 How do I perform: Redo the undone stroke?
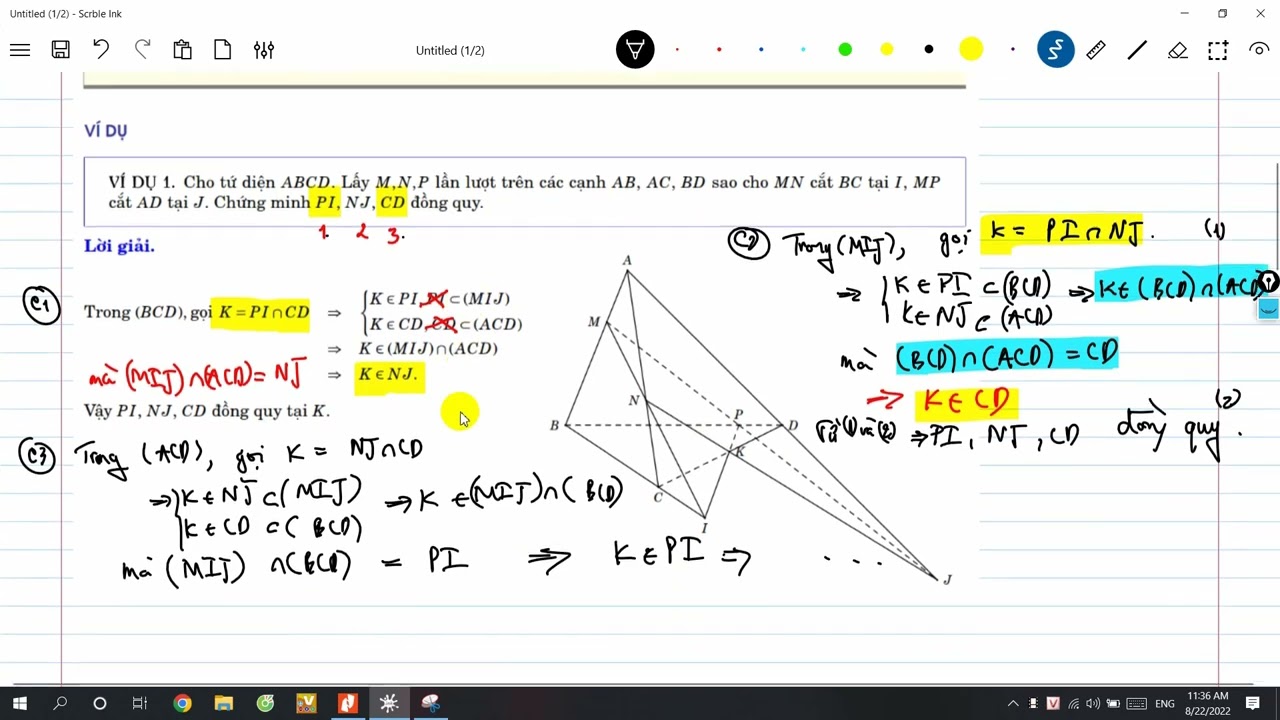[x=142, y=50]
